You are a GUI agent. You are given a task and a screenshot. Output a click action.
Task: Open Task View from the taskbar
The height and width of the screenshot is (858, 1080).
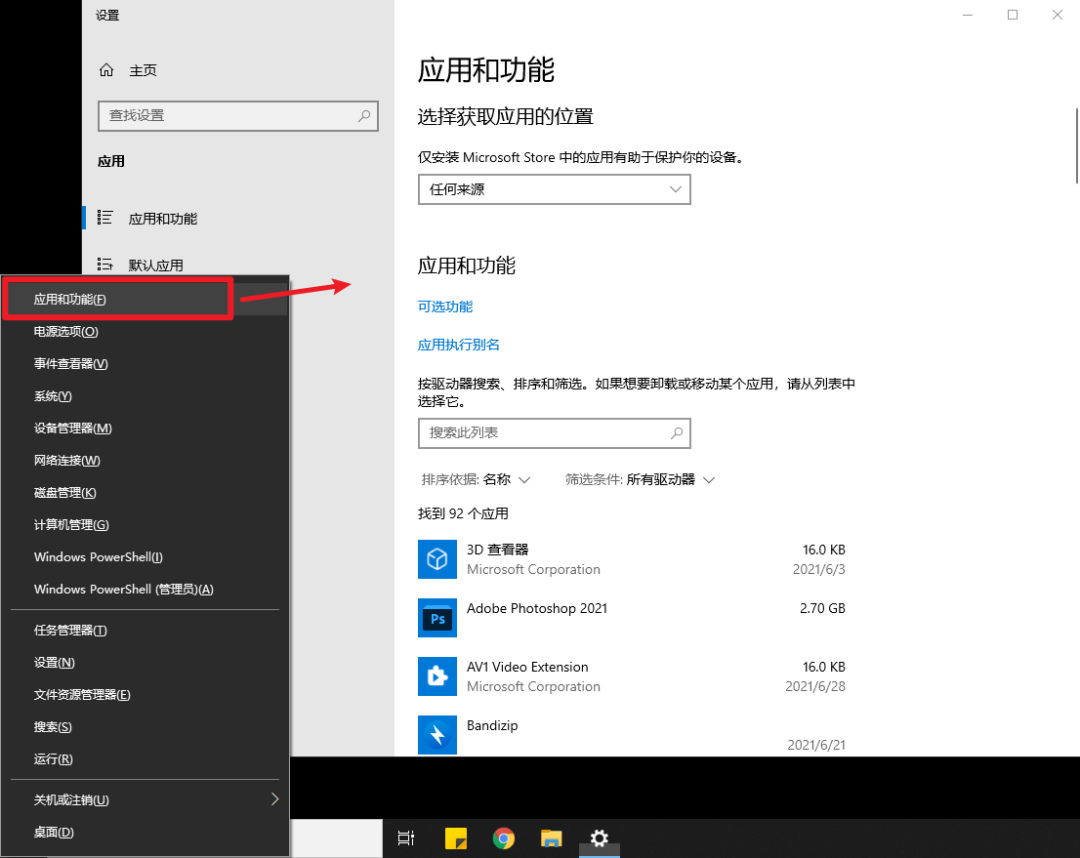(406, 838)
